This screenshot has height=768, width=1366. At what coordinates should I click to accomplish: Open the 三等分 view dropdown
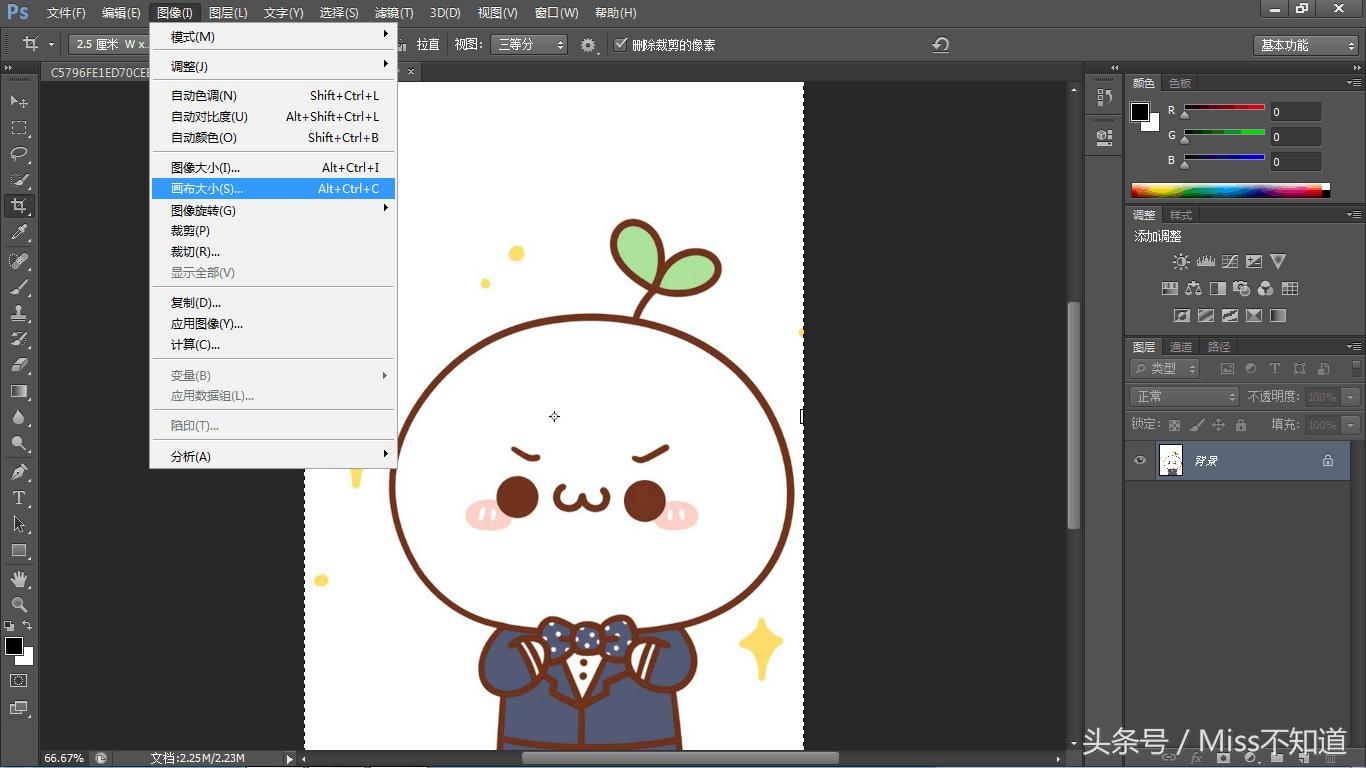[x=529, y=45]
